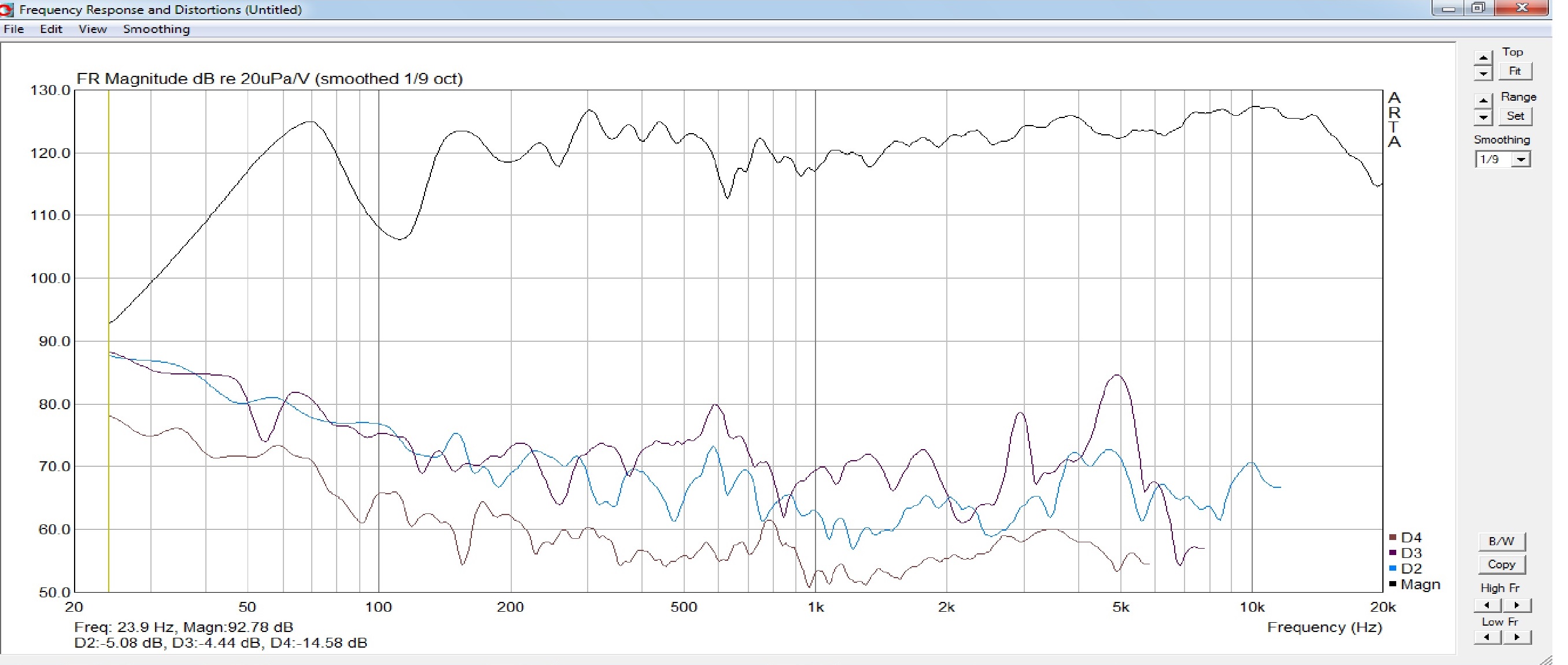Open the Smoothing menu
Image resolution: width=1568 pixels, height=665 pixels.
(x=156, y=30)
